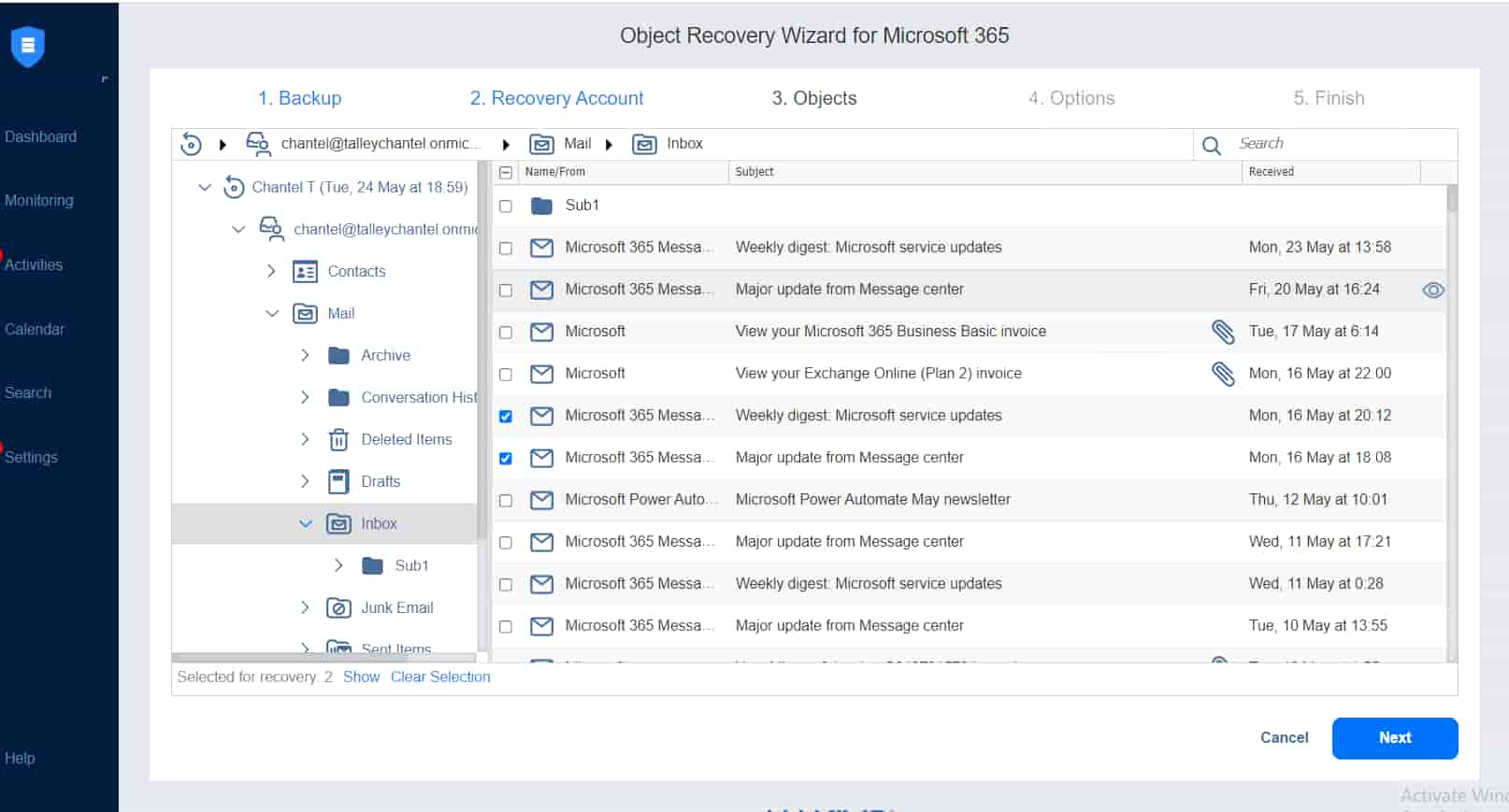Viewport: 1509px width, 812px height.
Task: Open Dashboard from the sidebar
Action: pyautogui.click(x=41, y=137)
